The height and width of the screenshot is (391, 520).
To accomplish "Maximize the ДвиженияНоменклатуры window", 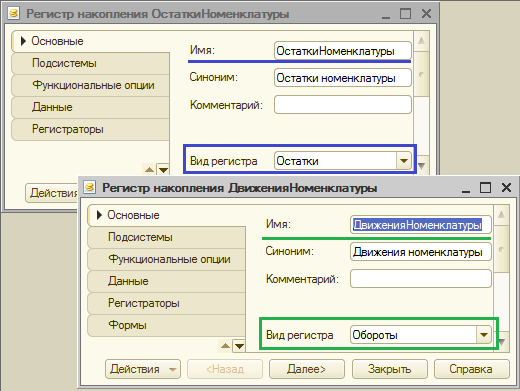I will (x=485, y=188).
